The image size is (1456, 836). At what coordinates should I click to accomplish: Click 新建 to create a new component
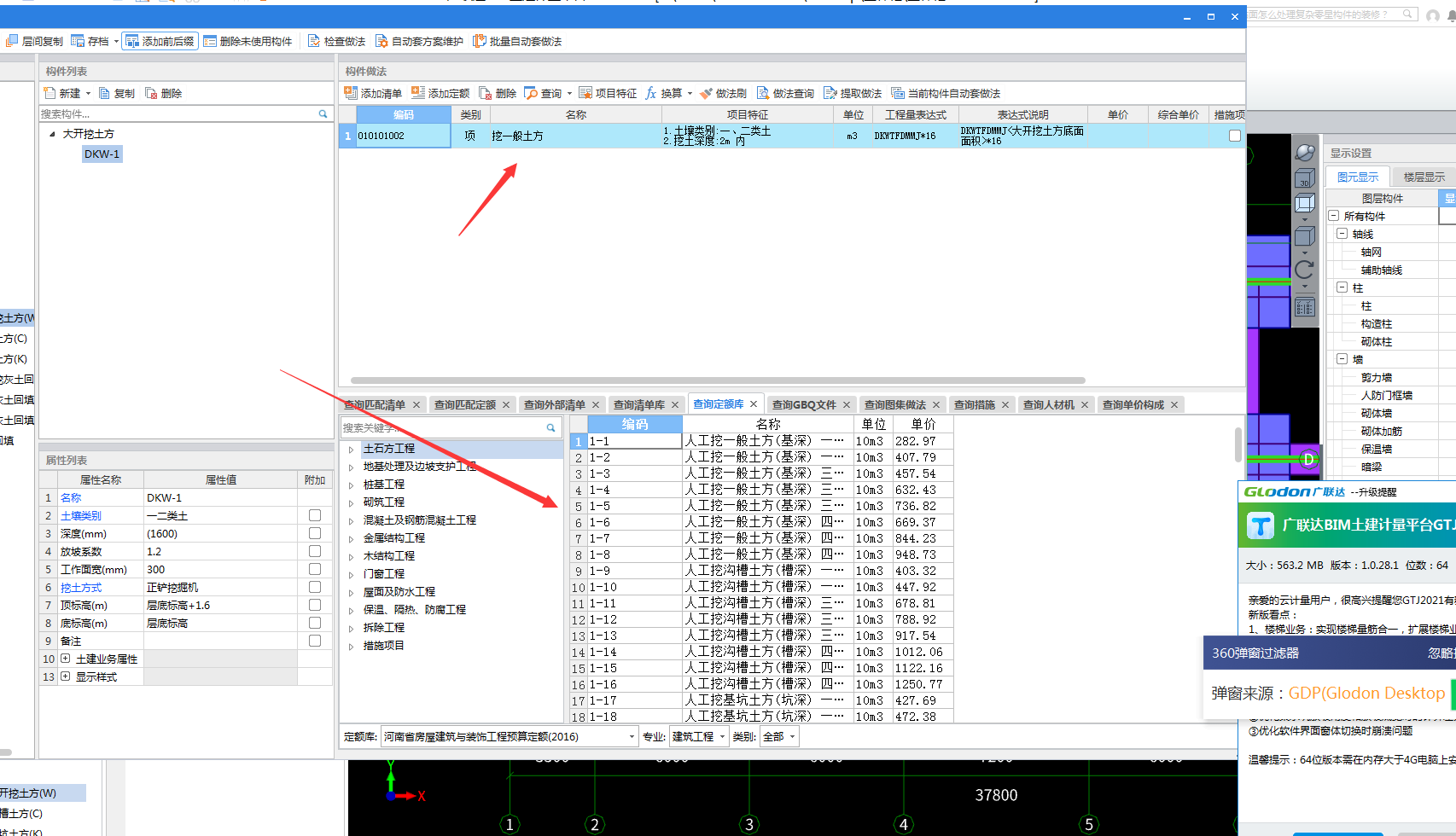62,93
